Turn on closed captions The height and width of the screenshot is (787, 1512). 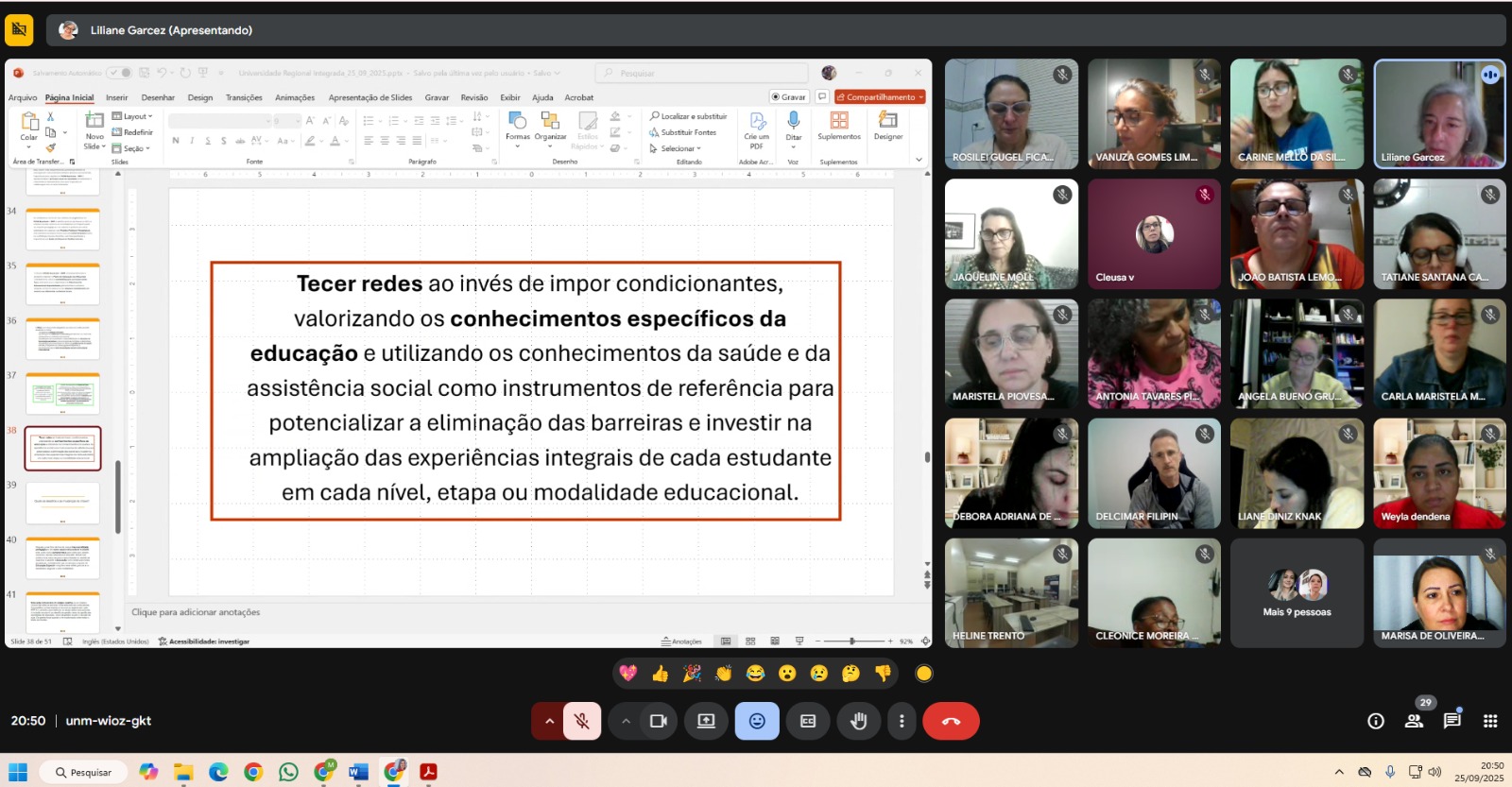click(x=808, y=721)
